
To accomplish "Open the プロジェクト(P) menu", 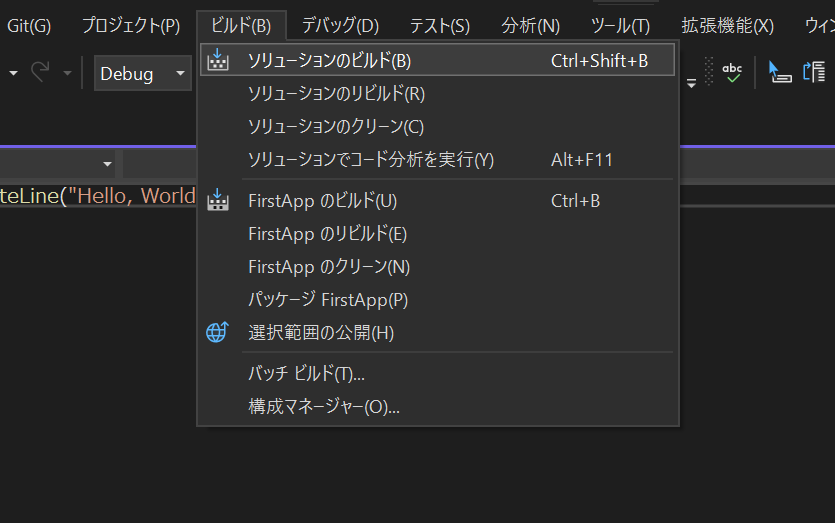I will pyautogui.click(x=131, y=26).
